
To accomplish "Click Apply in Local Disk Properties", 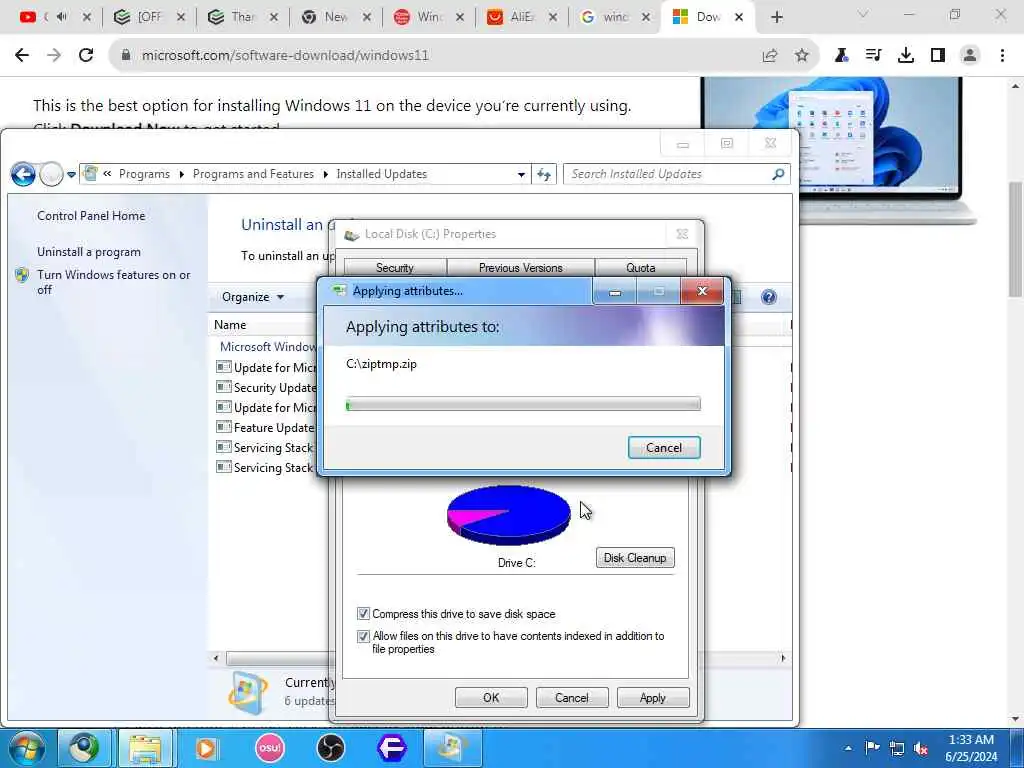I will [652, 698].
